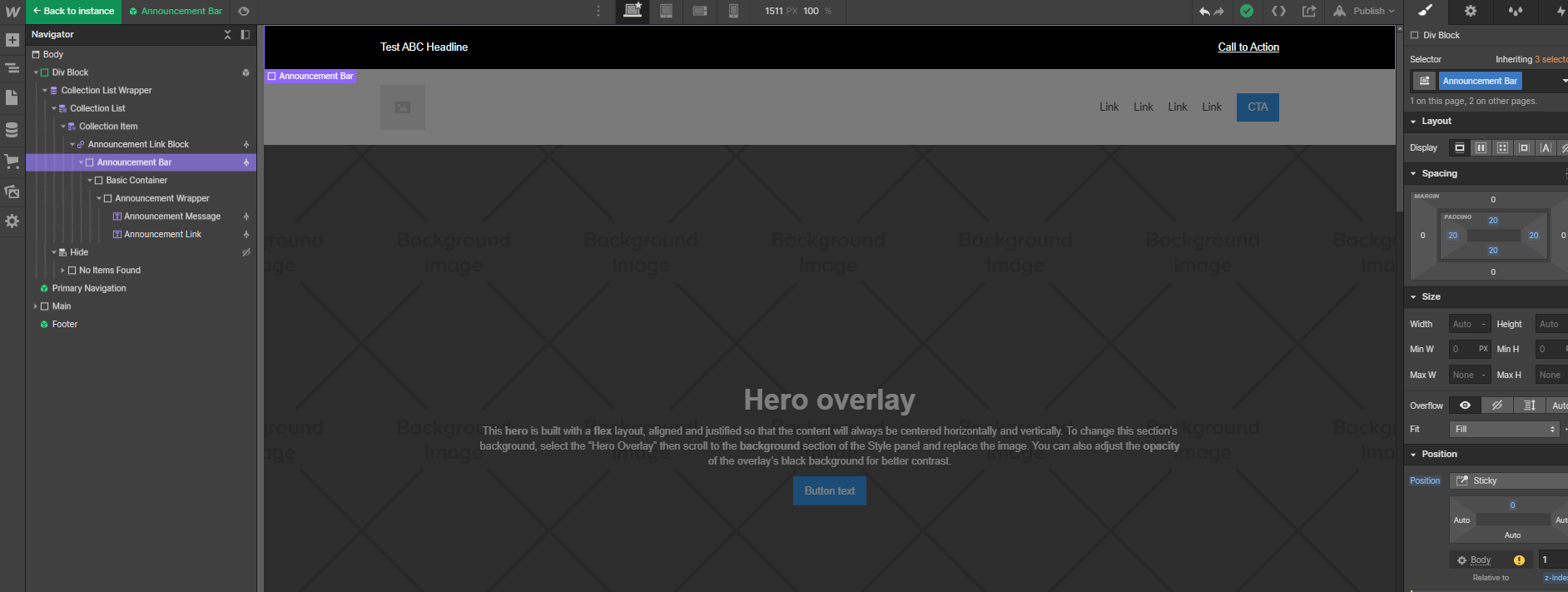
Task: Click the Button text hero button
Action: 830,490
